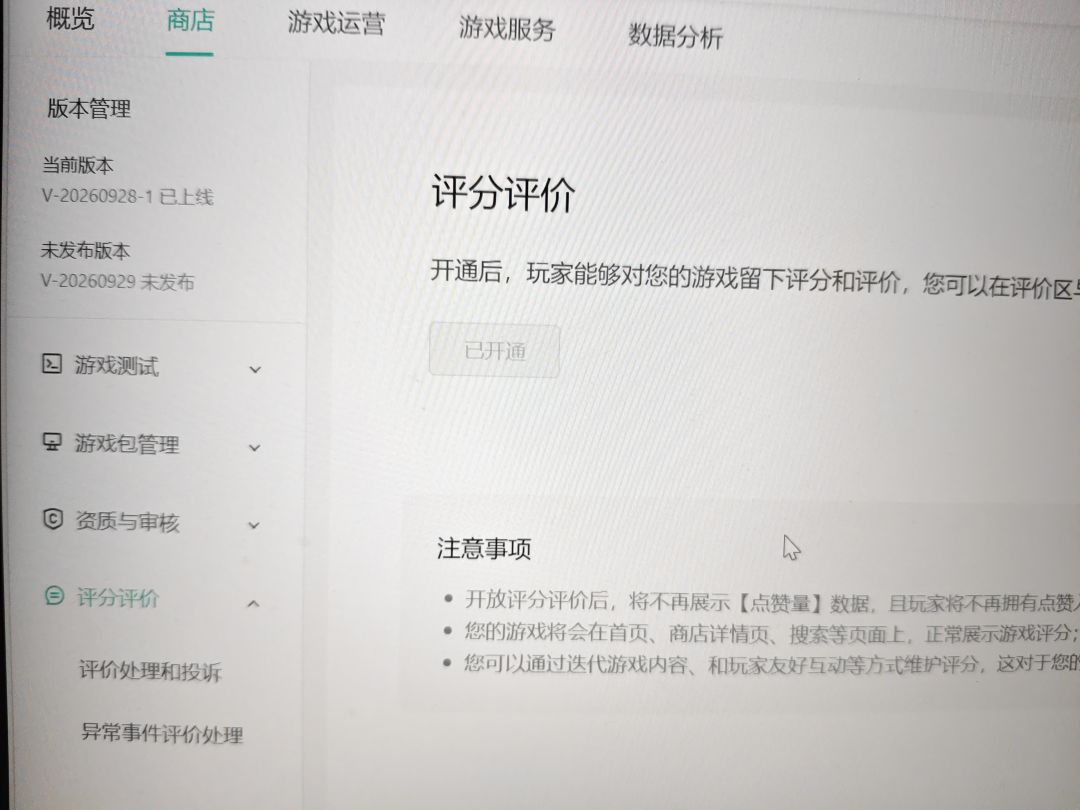Screen dimensions: 1080x810
Task: Expand the 游戏包管理 chevron
Action: [x=255, y=448]
